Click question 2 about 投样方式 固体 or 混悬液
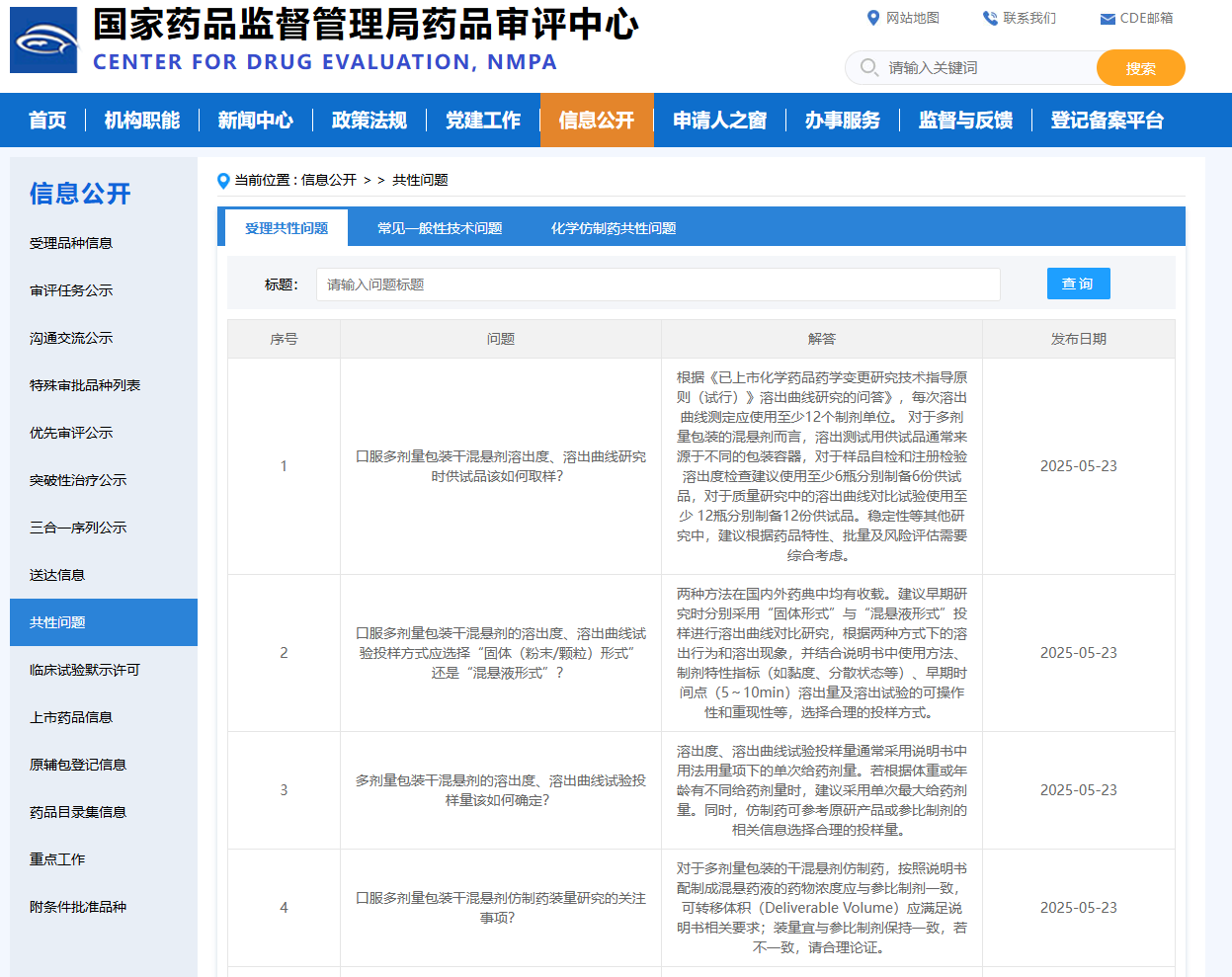The width and height of the screenshot is (1232, 977). [501, 653]
